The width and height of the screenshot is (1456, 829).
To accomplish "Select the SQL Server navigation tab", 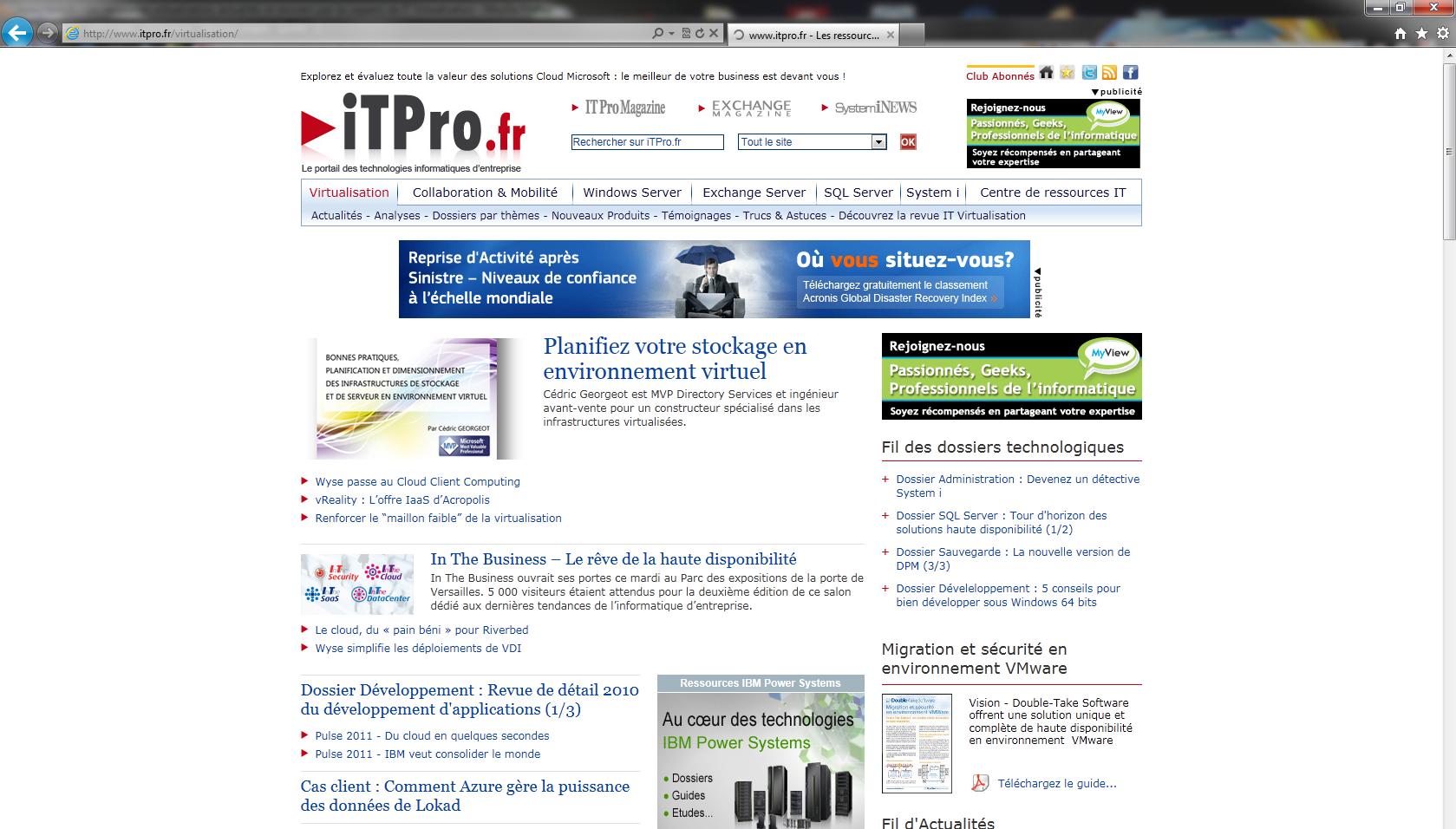I will click(859, 193).
